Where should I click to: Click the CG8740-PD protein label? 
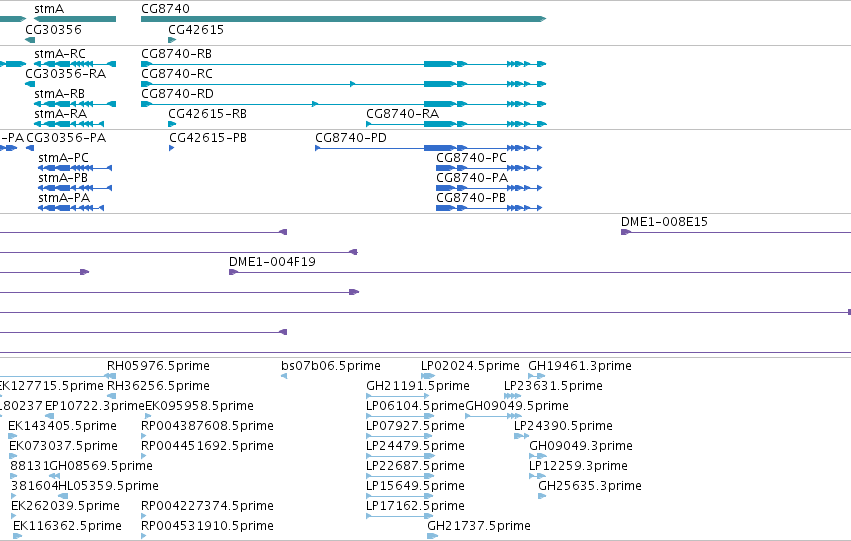(351, 138)
